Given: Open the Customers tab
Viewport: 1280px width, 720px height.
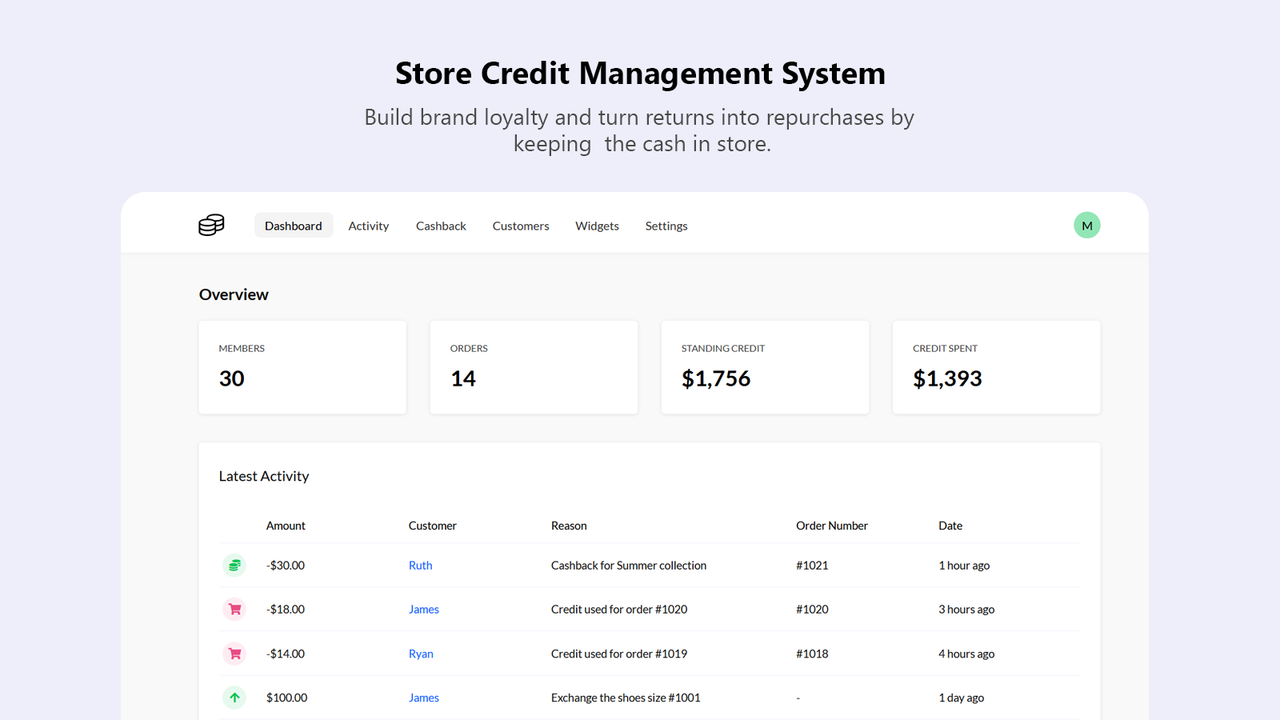Looking at the screenshot, I should tap(520, 226).
